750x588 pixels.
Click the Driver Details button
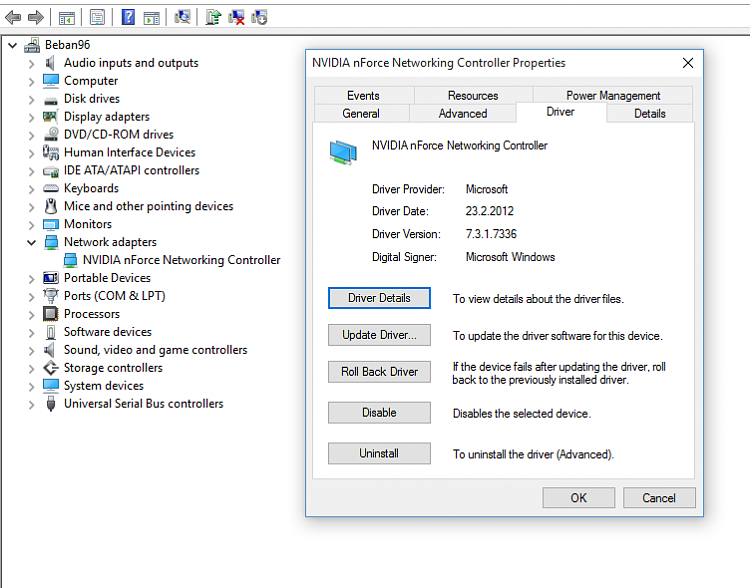point(379,298)
